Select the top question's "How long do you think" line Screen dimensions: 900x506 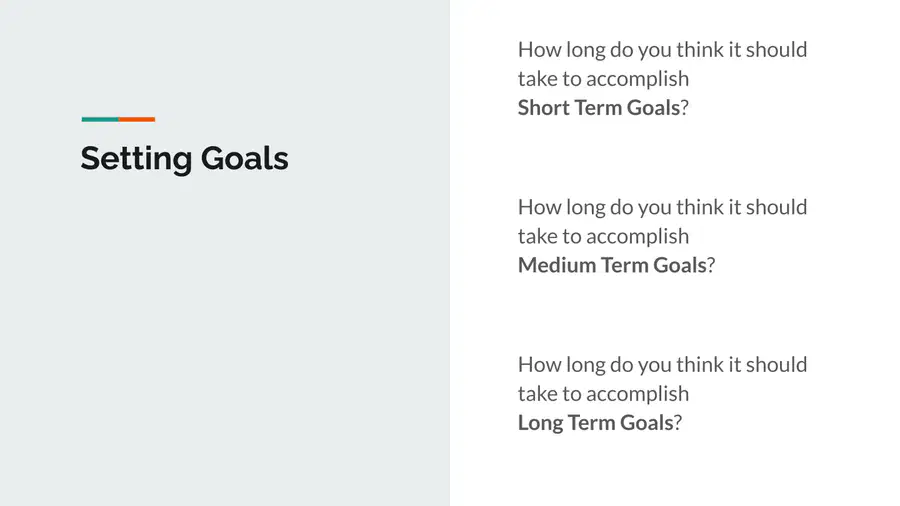coord(662,50)
